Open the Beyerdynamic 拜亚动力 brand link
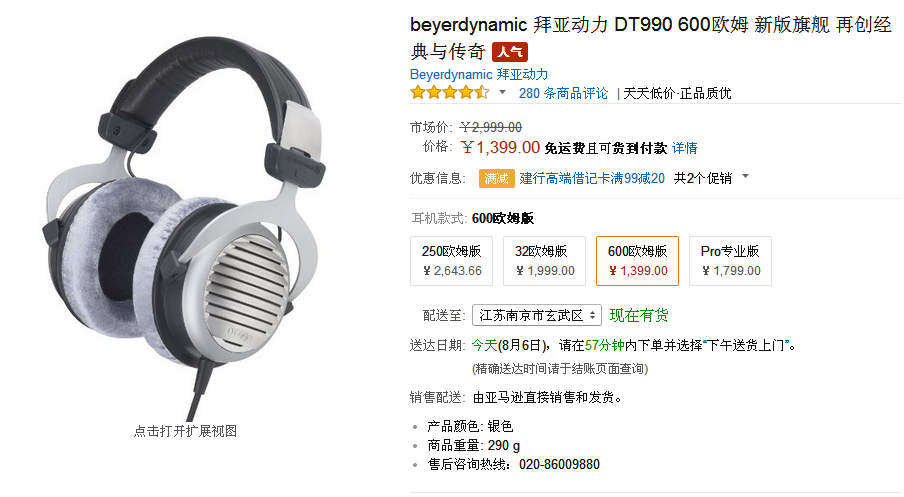This screenshot has width=904, height=497. pyautogui.click(x=479, y=74)
